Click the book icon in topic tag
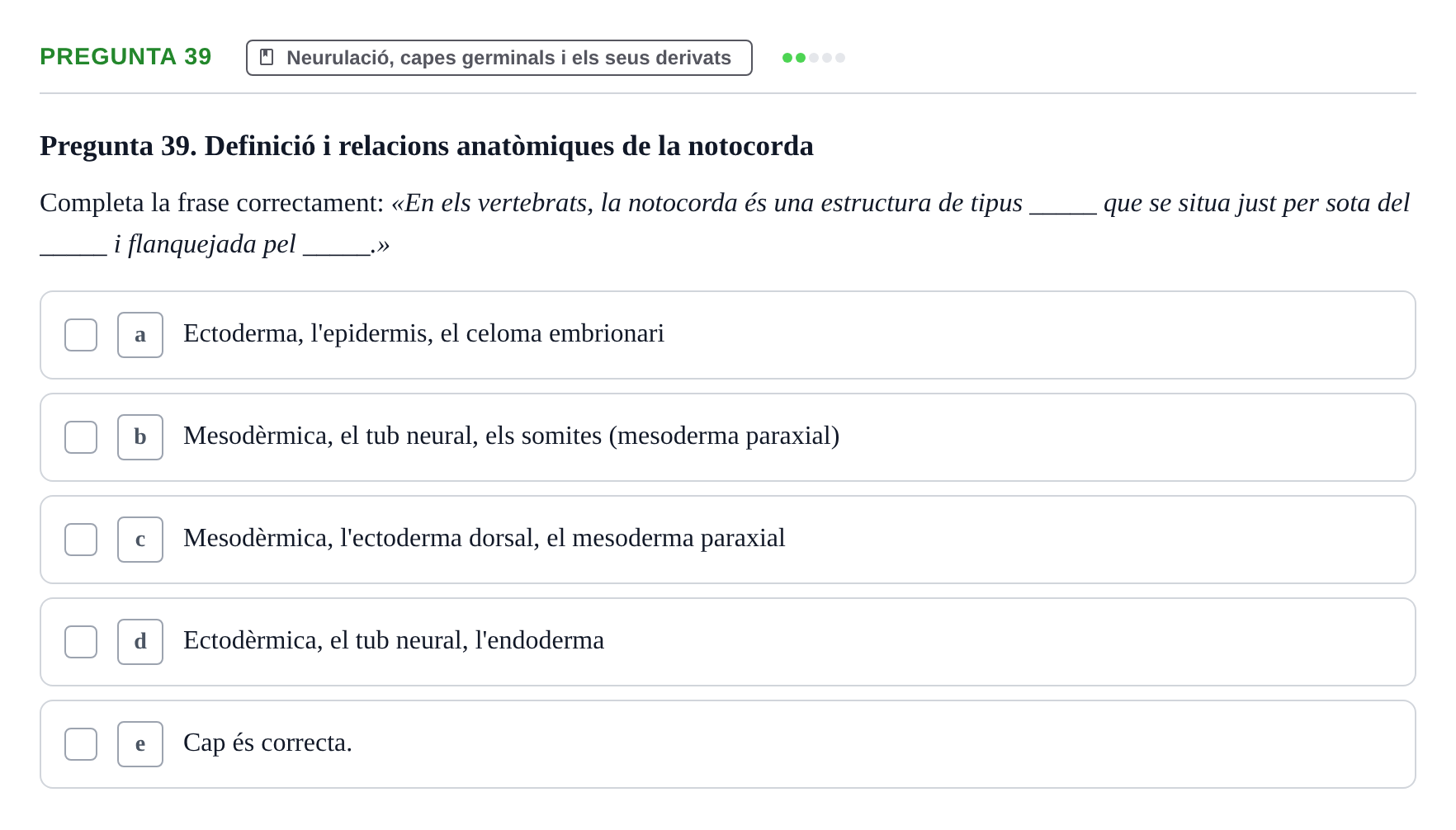1456x830 pixels. point(267,57)
